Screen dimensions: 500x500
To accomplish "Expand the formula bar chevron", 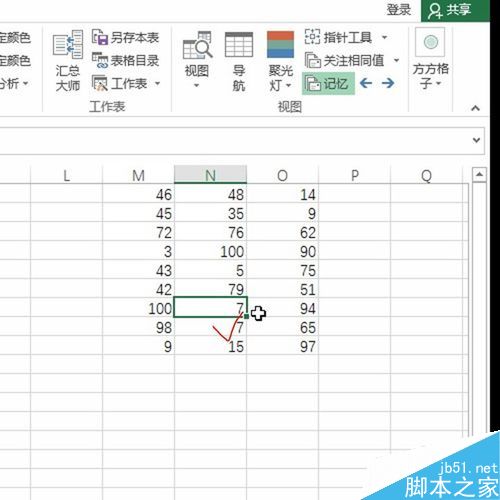I will point(476,140).
